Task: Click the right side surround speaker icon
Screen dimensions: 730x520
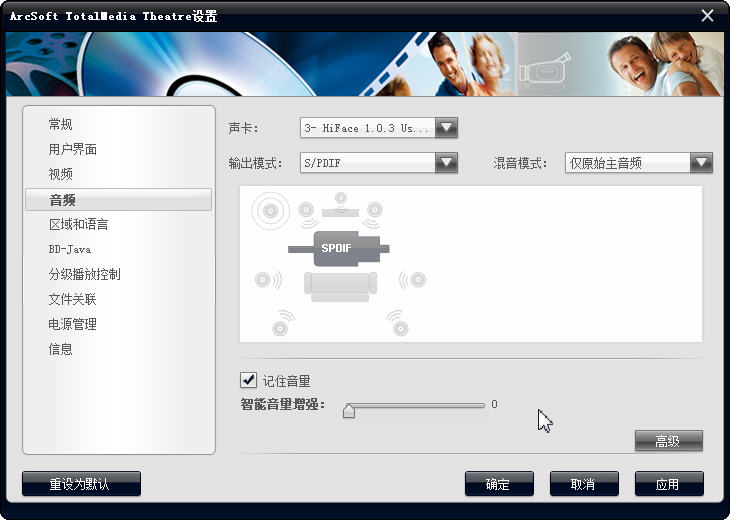Action: pyautogui.click(x=416, y=280)
